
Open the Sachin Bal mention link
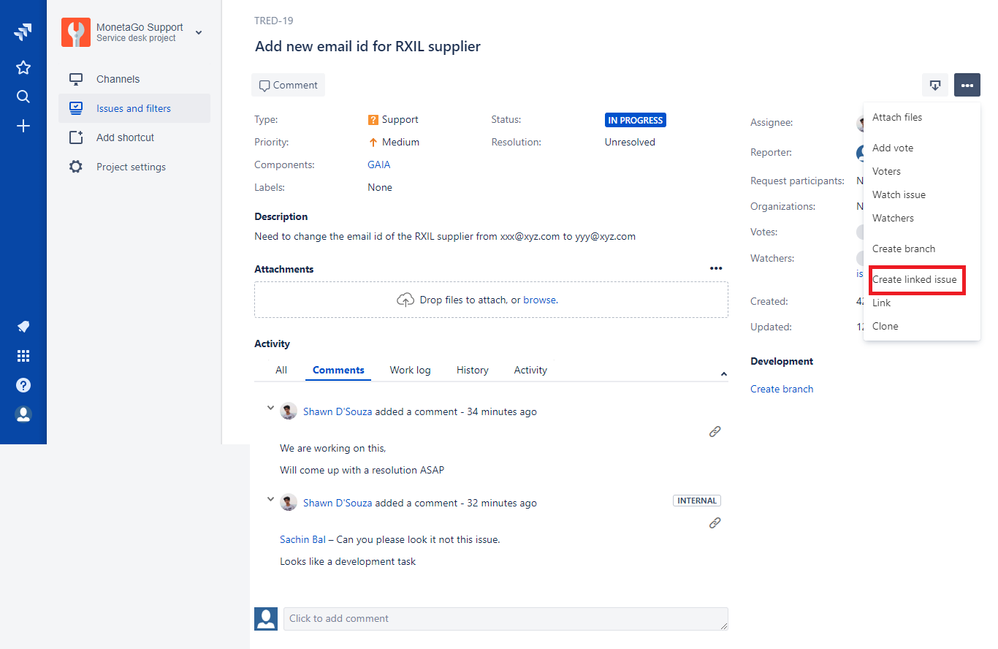302,540
